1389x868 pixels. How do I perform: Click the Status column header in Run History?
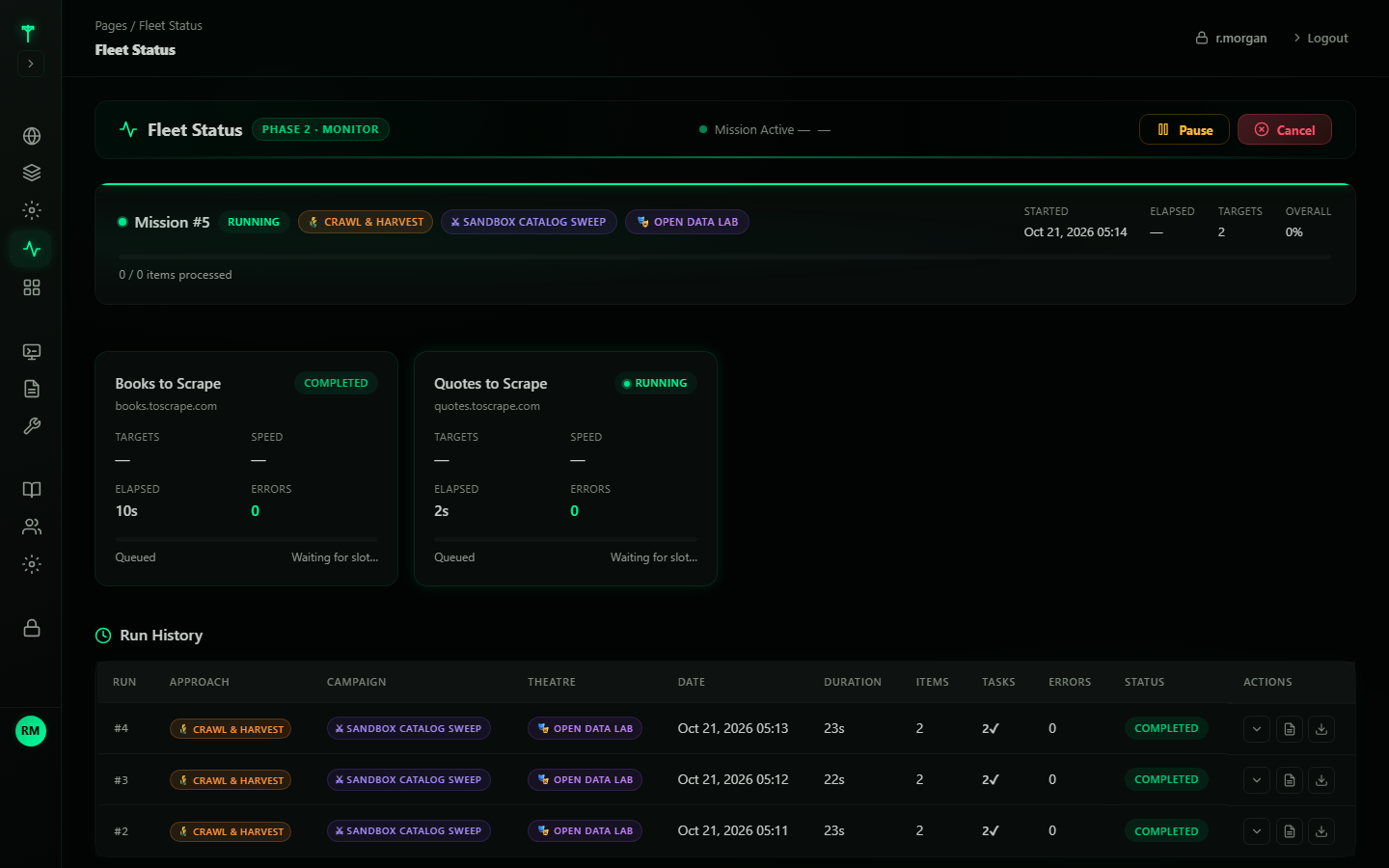click(x=1144, y=682)
